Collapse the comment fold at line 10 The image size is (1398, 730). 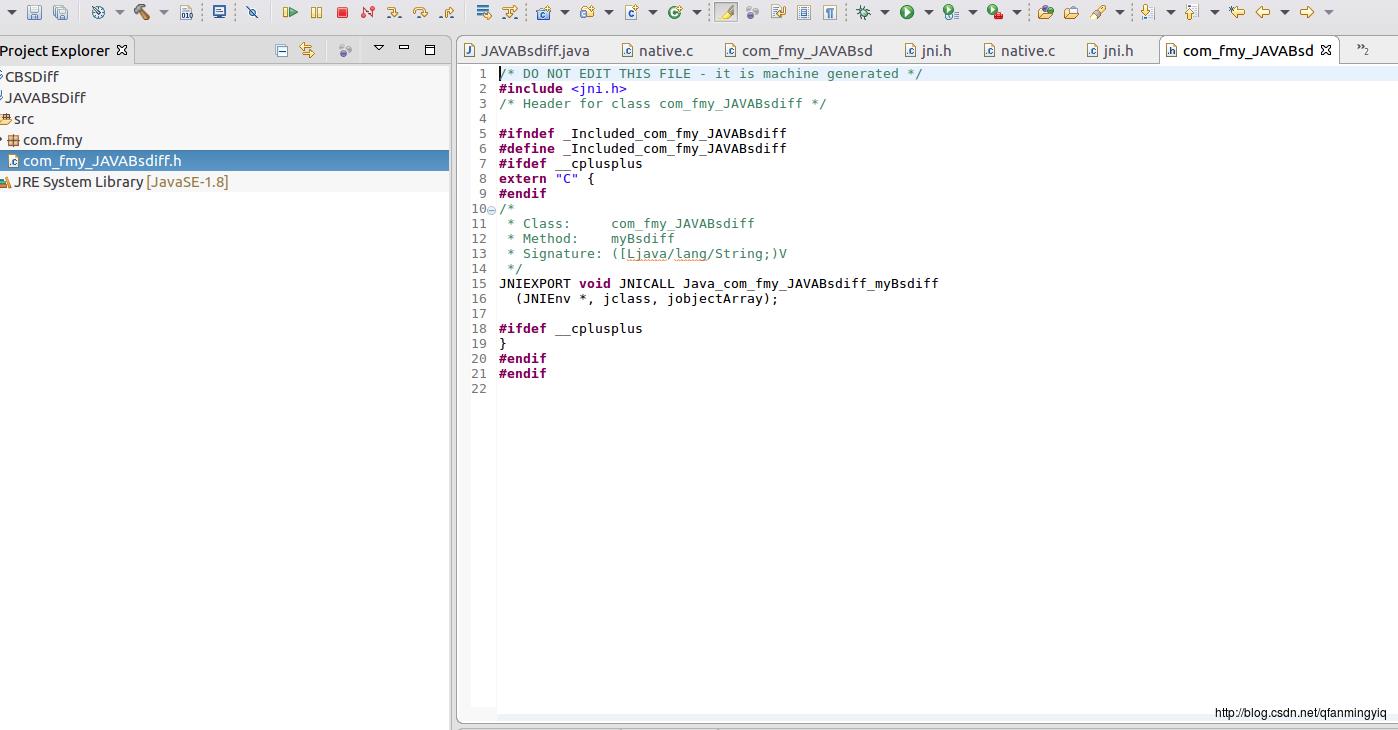tap(491, 209)
